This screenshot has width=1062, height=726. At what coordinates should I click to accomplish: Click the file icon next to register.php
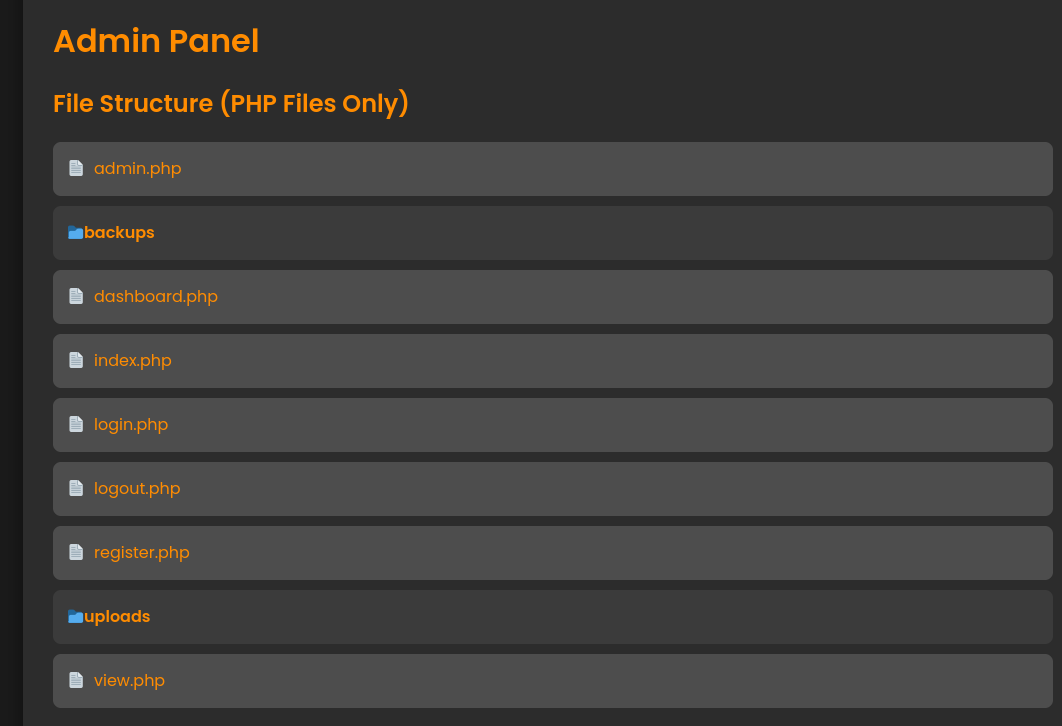pos(76,552)
